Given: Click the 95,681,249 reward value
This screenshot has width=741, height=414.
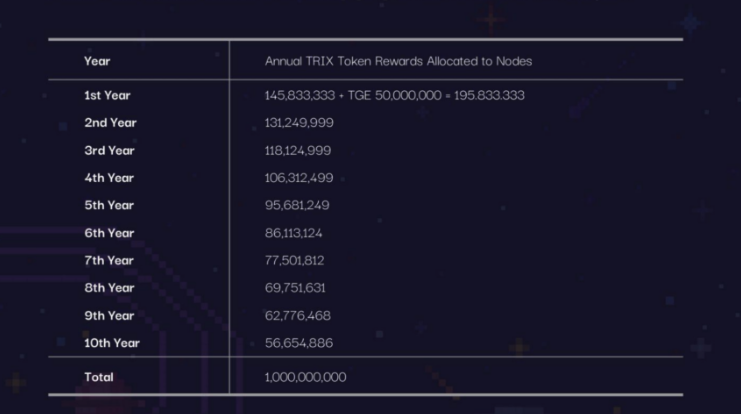Looking at the screenshot, I should click(297, 205).
